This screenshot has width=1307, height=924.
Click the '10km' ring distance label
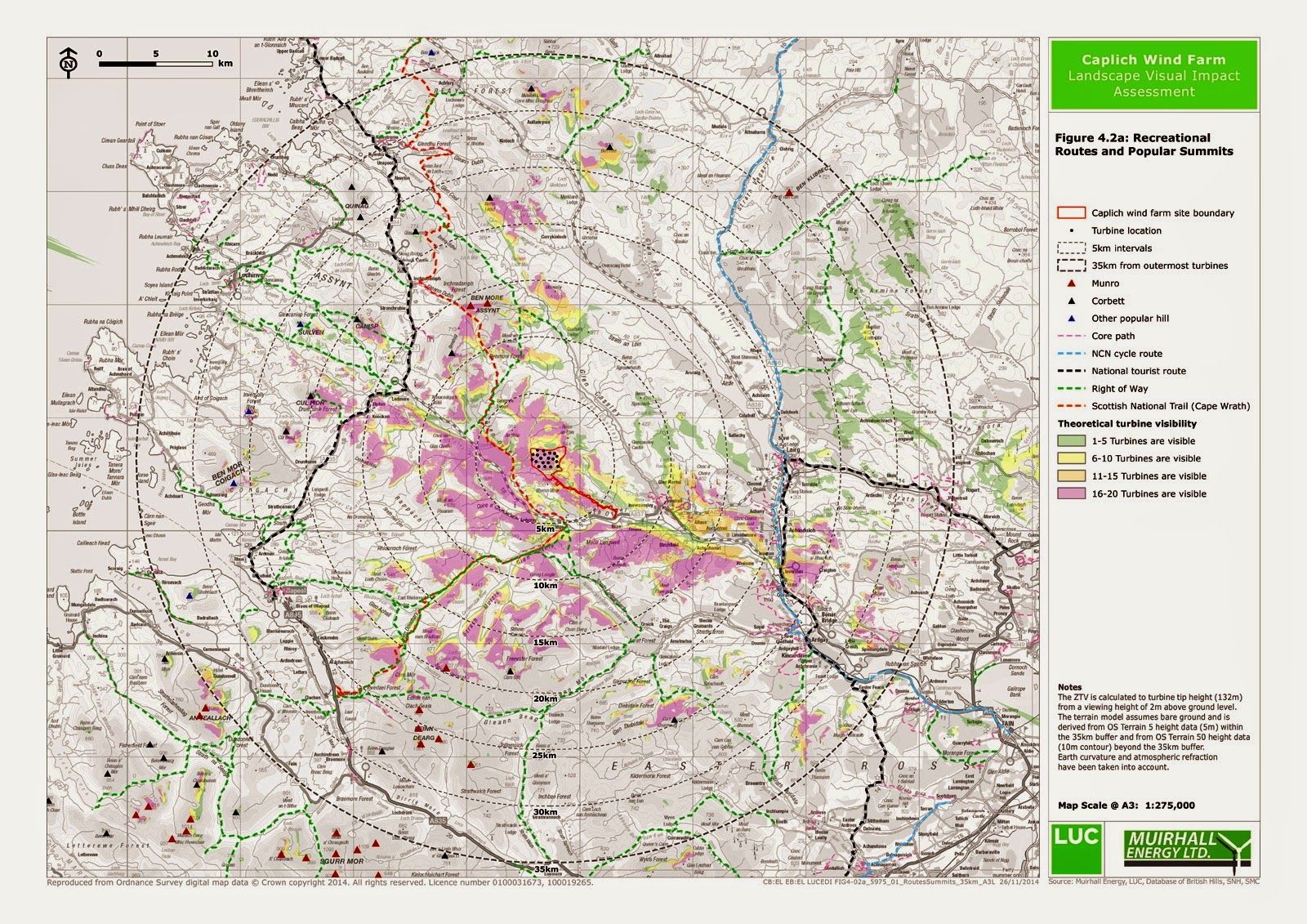pos(546,586)
